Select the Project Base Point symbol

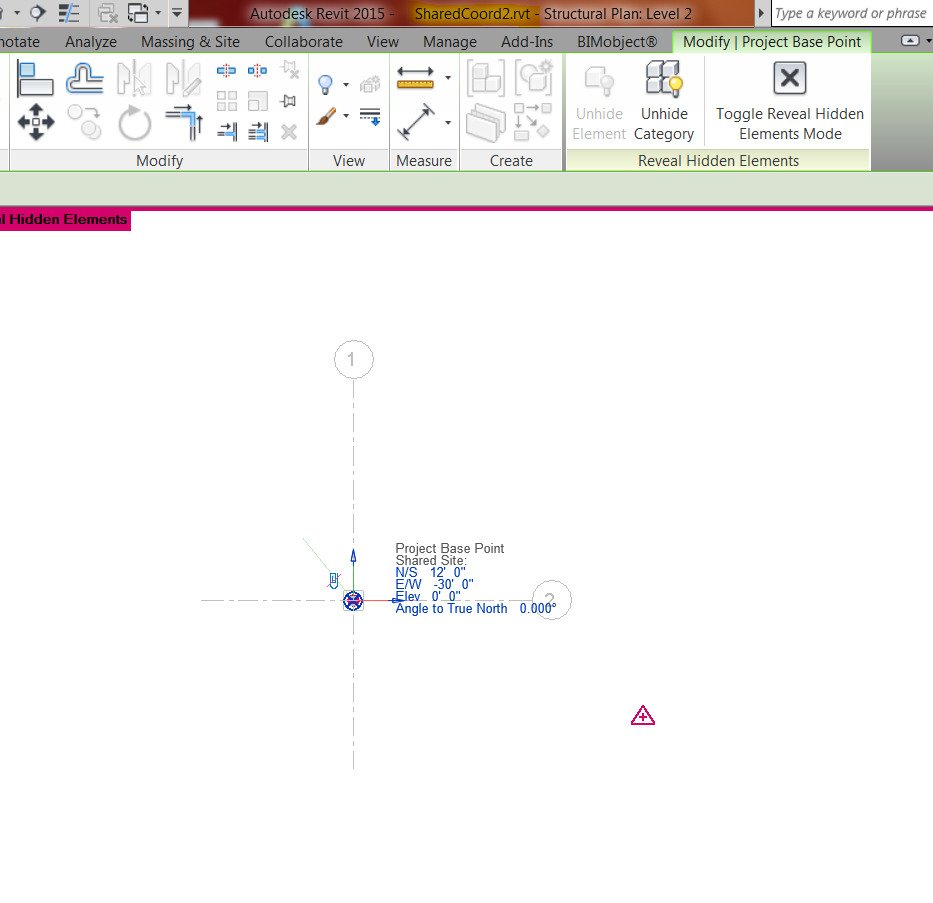click(353, 601)
